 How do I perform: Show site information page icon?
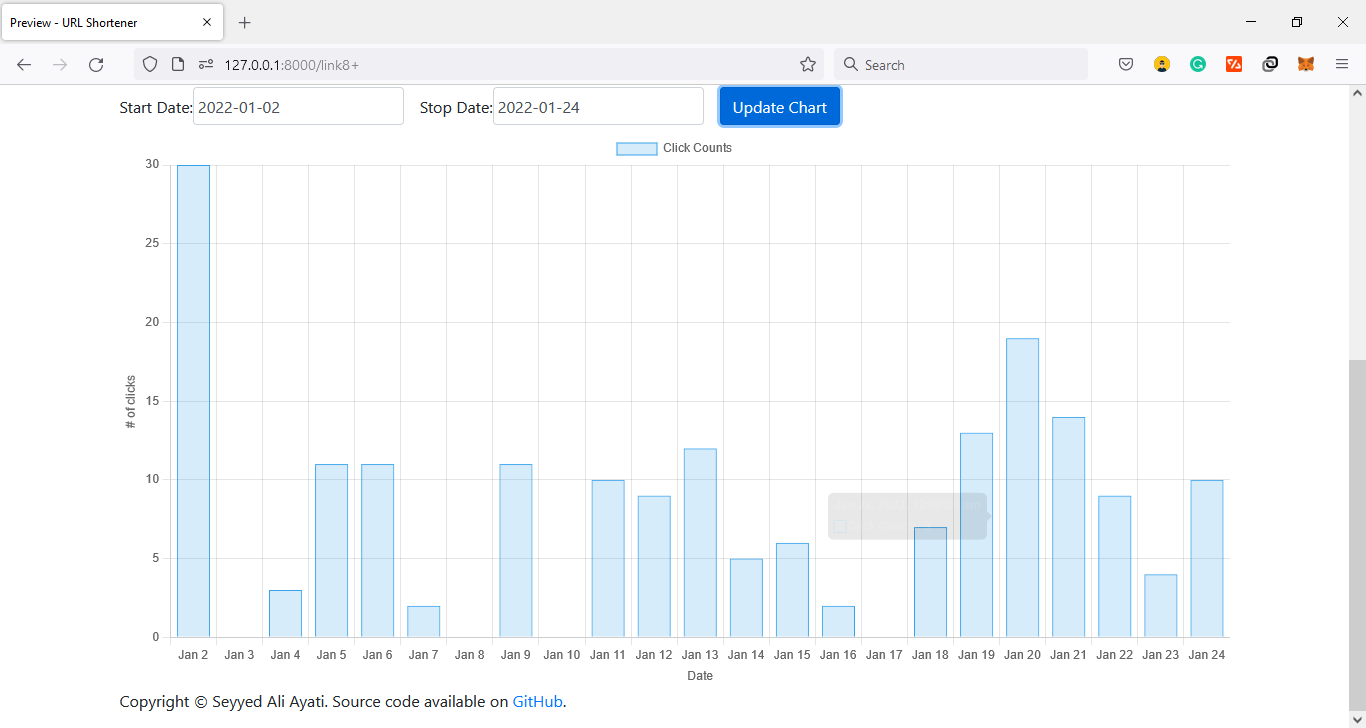tap(178, 64)
